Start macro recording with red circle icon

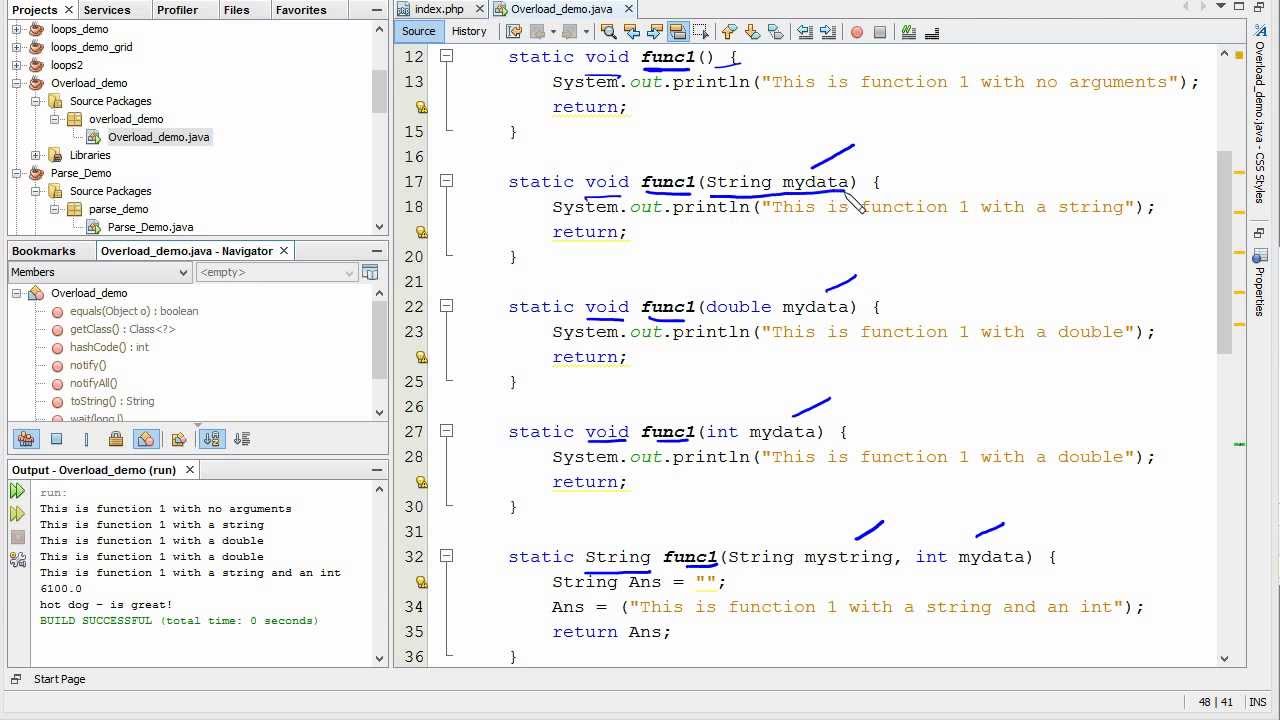point(857,32)
